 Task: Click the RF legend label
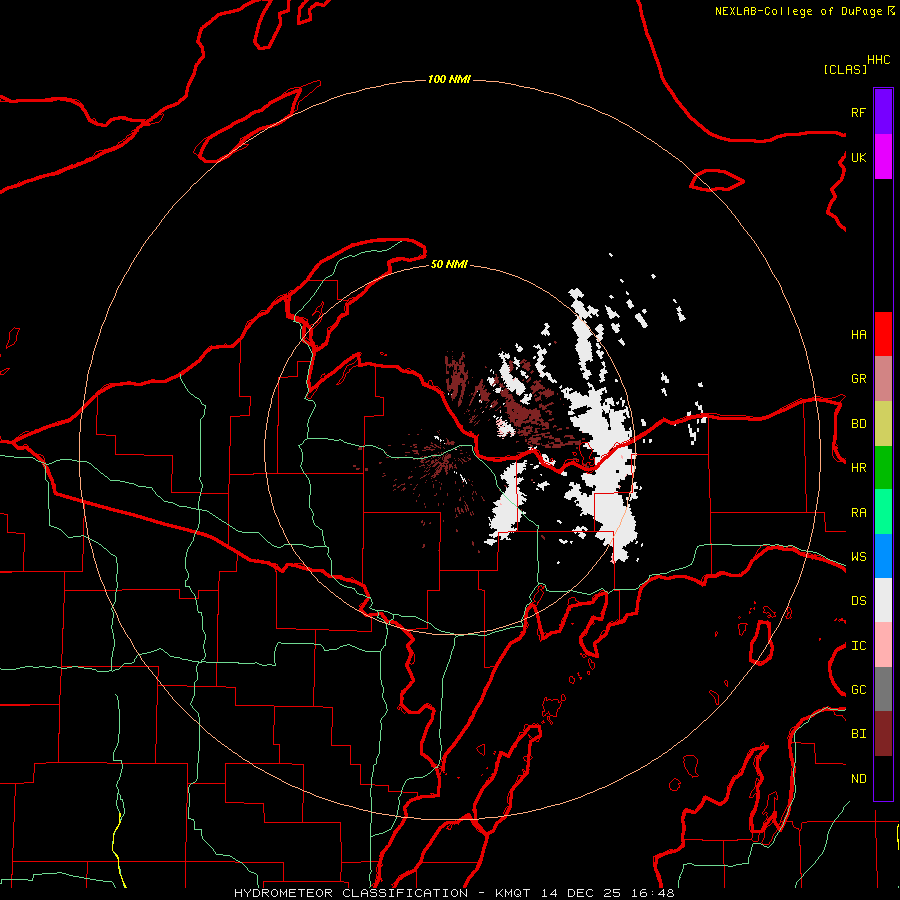(x=858, y=112)
